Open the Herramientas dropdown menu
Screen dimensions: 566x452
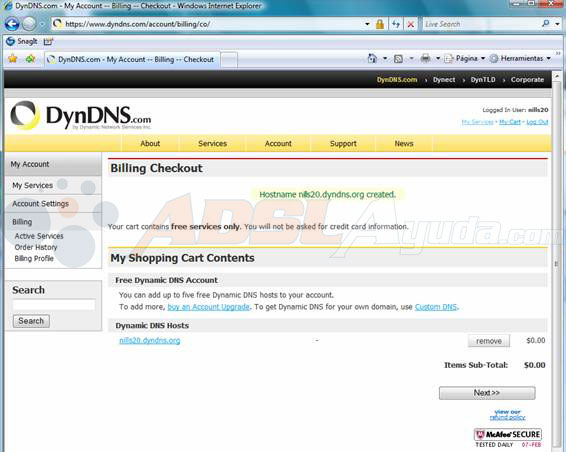click(520, 58)
